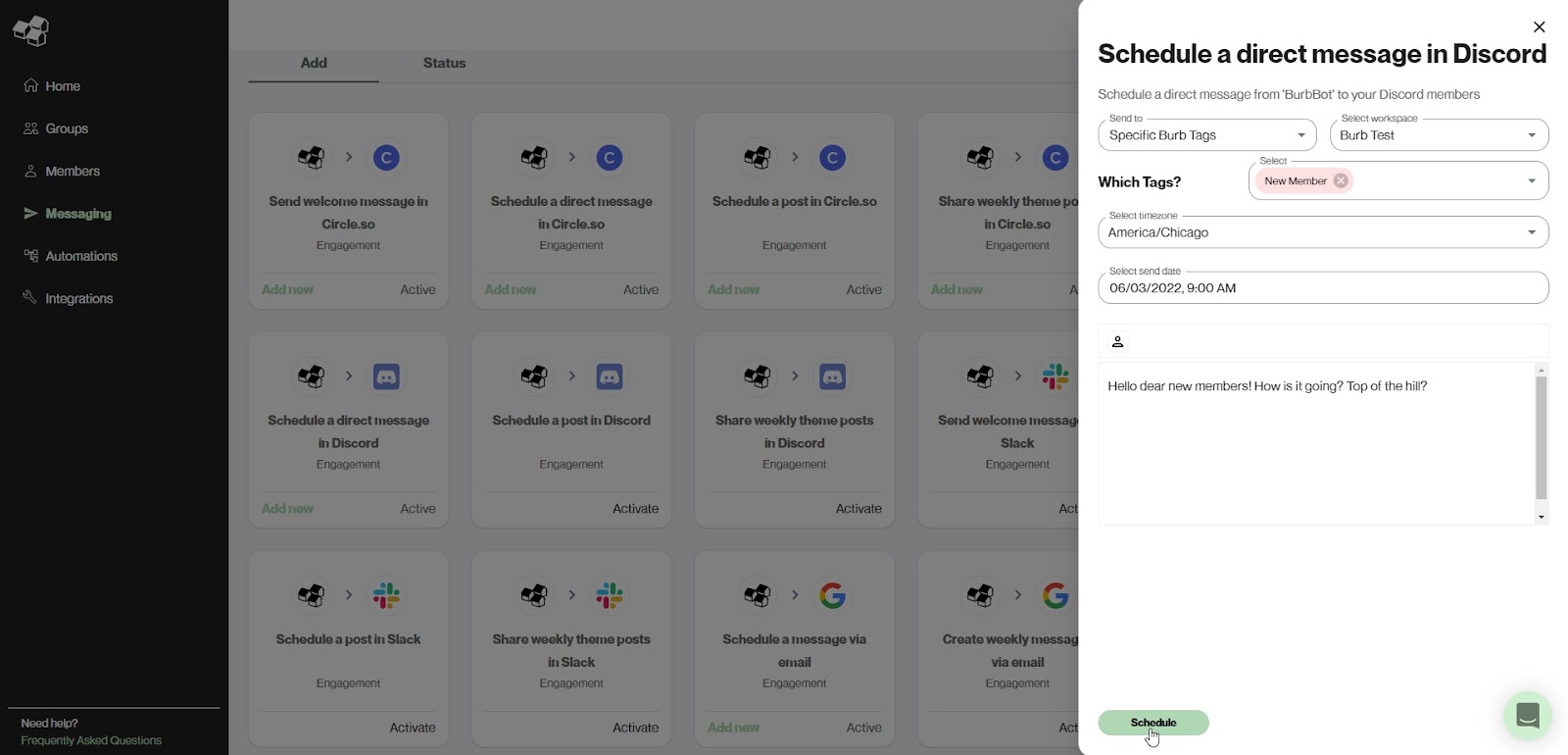The height and width of the screenshot is (755, 1568).
Task: Close the schedule message panel
Action: click(x=1539, y=27)
